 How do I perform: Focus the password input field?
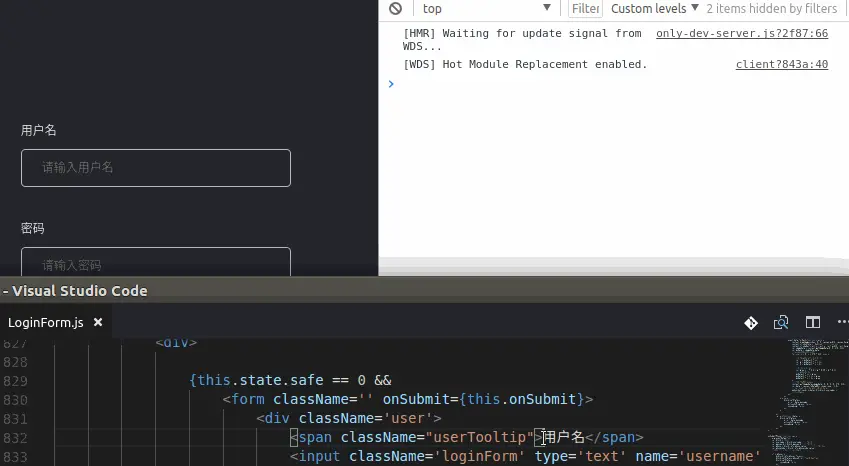click(156, 262)
